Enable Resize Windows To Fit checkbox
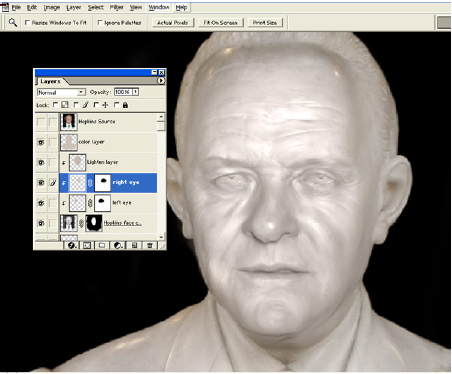Screen dimensions: 452x374 coord(28,23)
